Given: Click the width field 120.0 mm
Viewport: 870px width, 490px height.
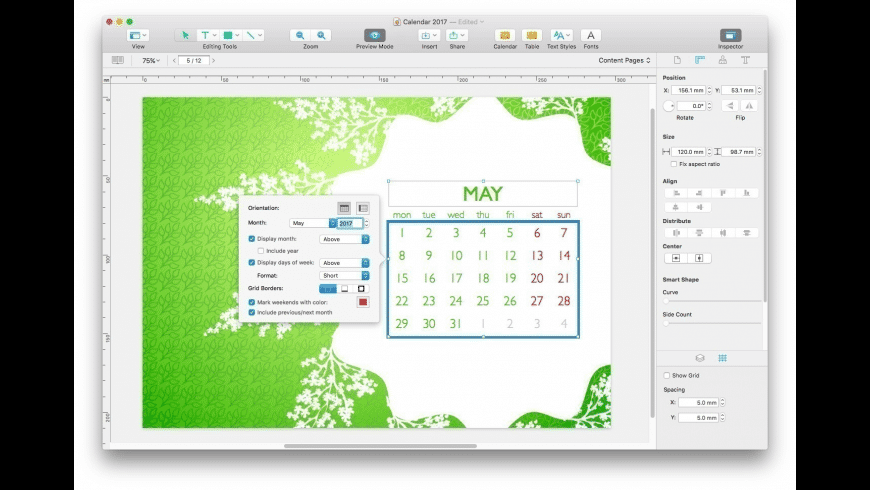Looking at the screenshot, I should [x=689, y=151].
